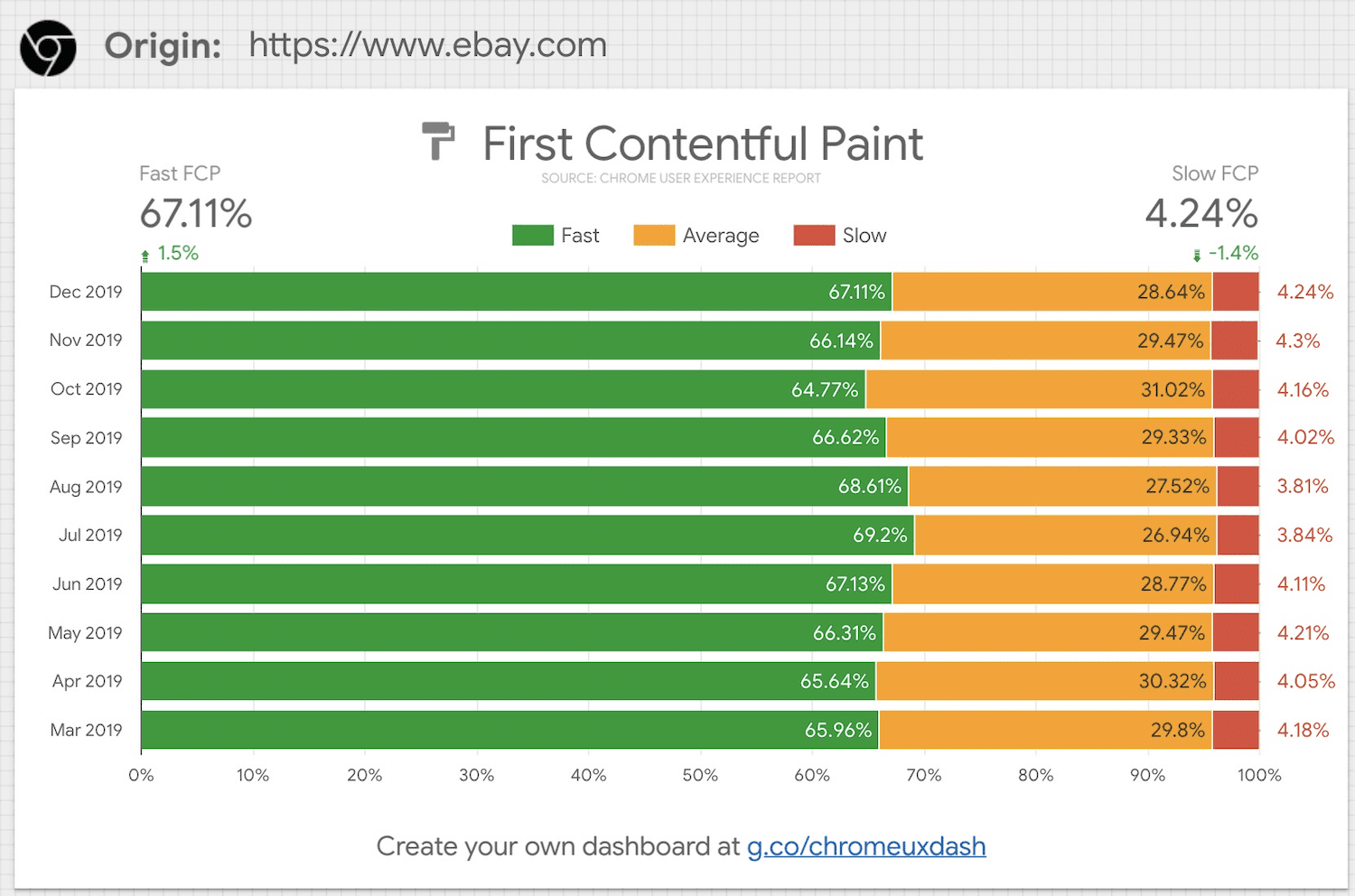Toggle the orange Average legend swatch

654,236
